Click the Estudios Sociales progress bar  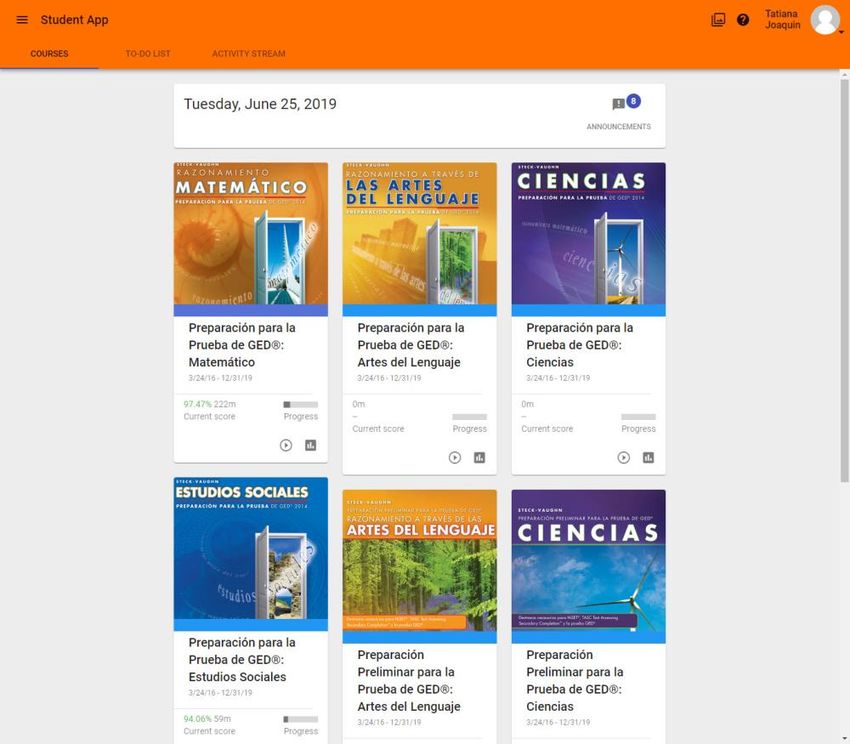click(x=301, y=719)
